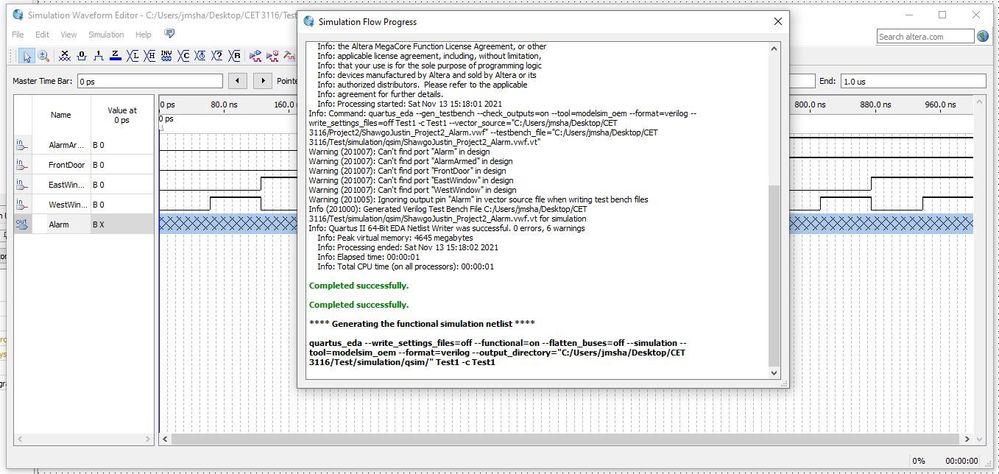Viewport: 999px width, 474px height.
Task: Click scroll-down arrow in progress dialog
Action: pos(774,373)
